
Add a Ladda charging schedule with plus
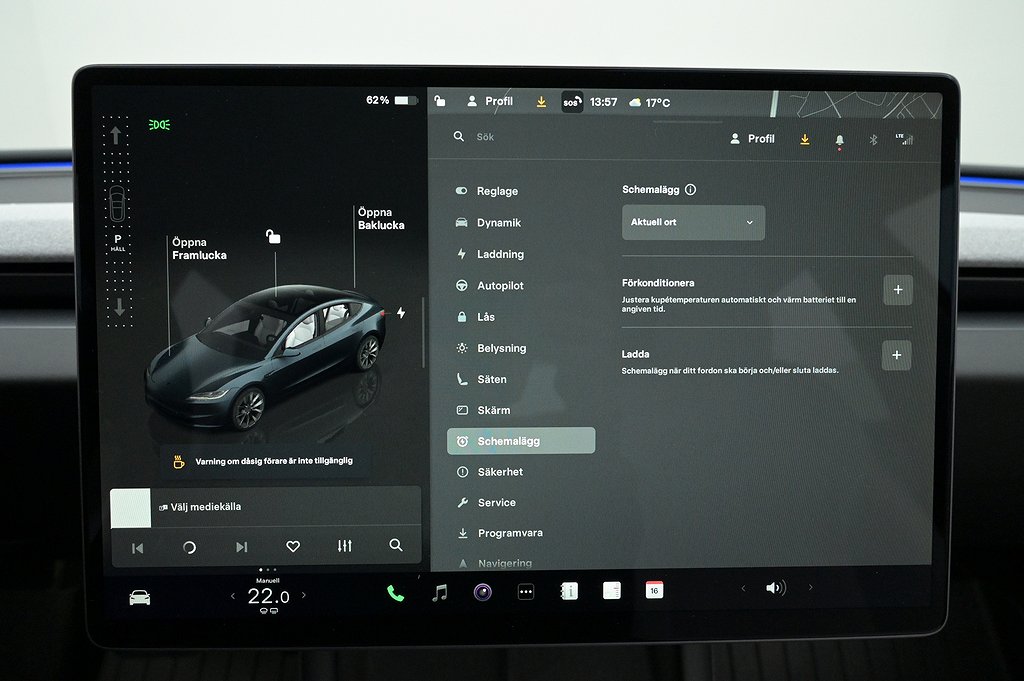(x=897, y=355)
